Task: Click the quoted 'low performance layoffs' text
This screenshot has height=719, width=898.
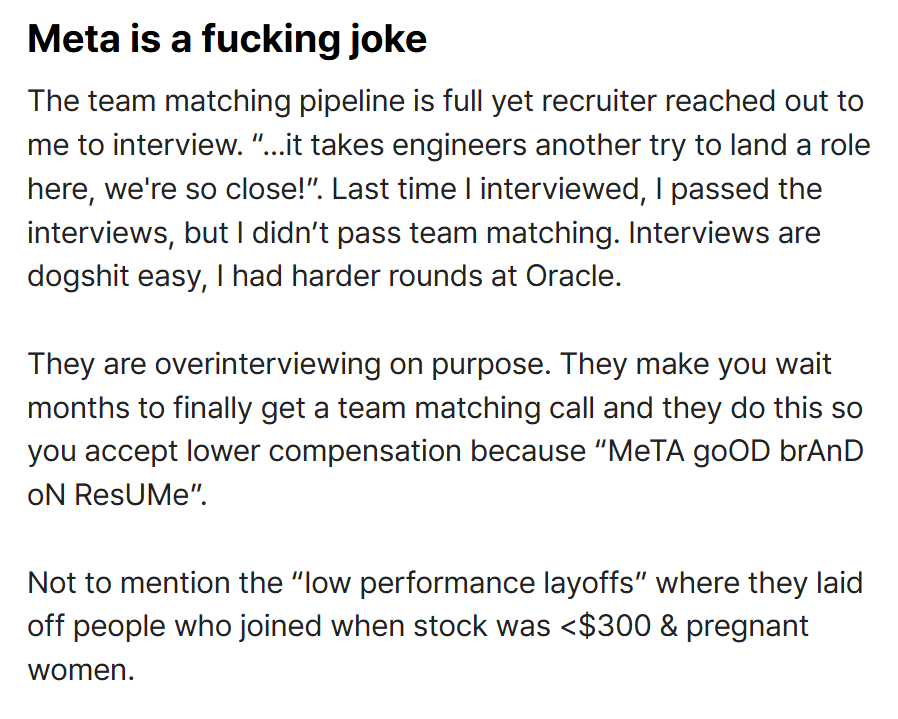Action: (x=468, y=584)
